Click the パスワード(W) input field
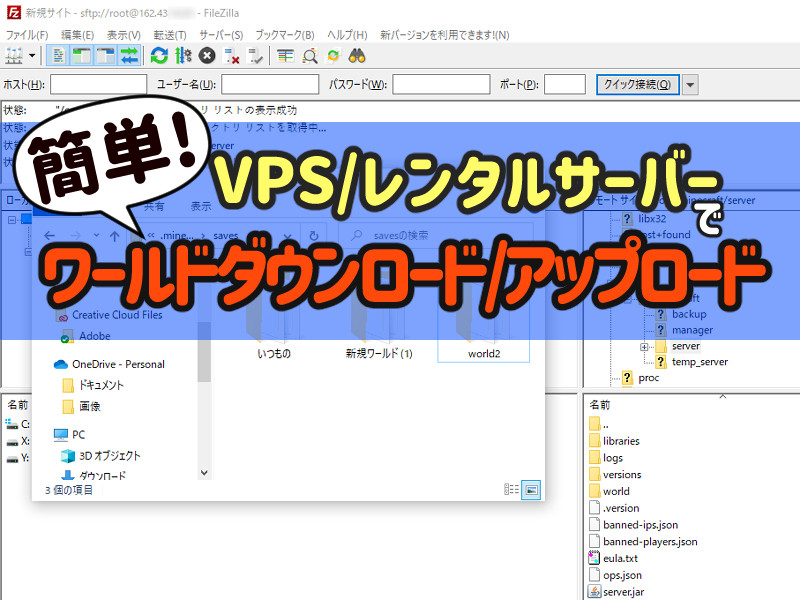This screenshot has height=600, width=800. (441, 85)
